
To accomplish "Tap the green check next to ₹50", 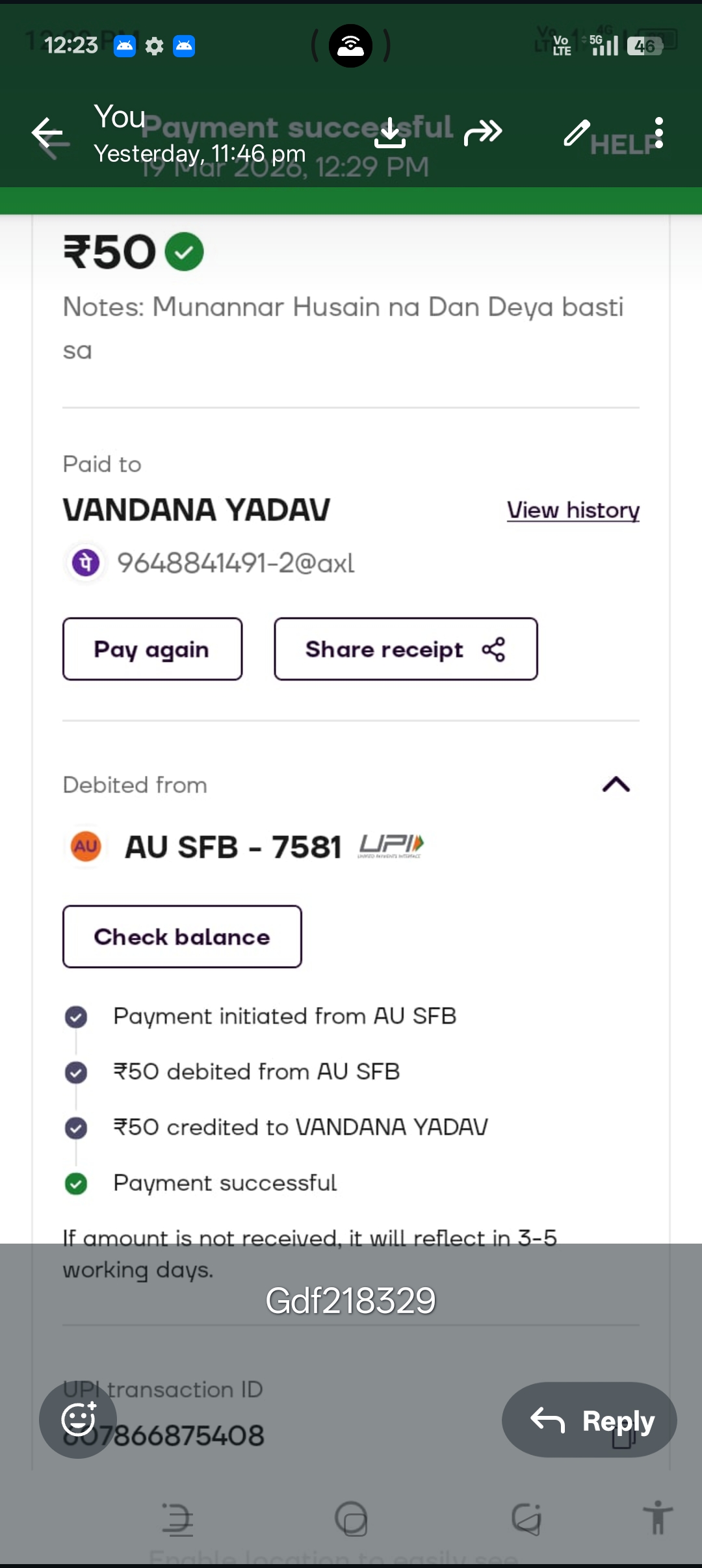I will (185, 252).
